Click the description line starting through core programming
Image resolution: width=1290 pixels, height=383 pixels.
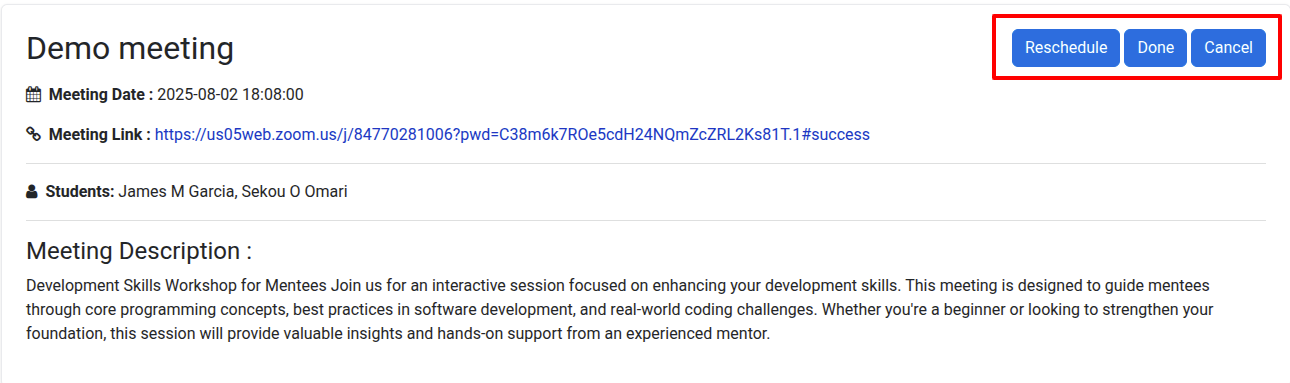[x=620, y=309]
